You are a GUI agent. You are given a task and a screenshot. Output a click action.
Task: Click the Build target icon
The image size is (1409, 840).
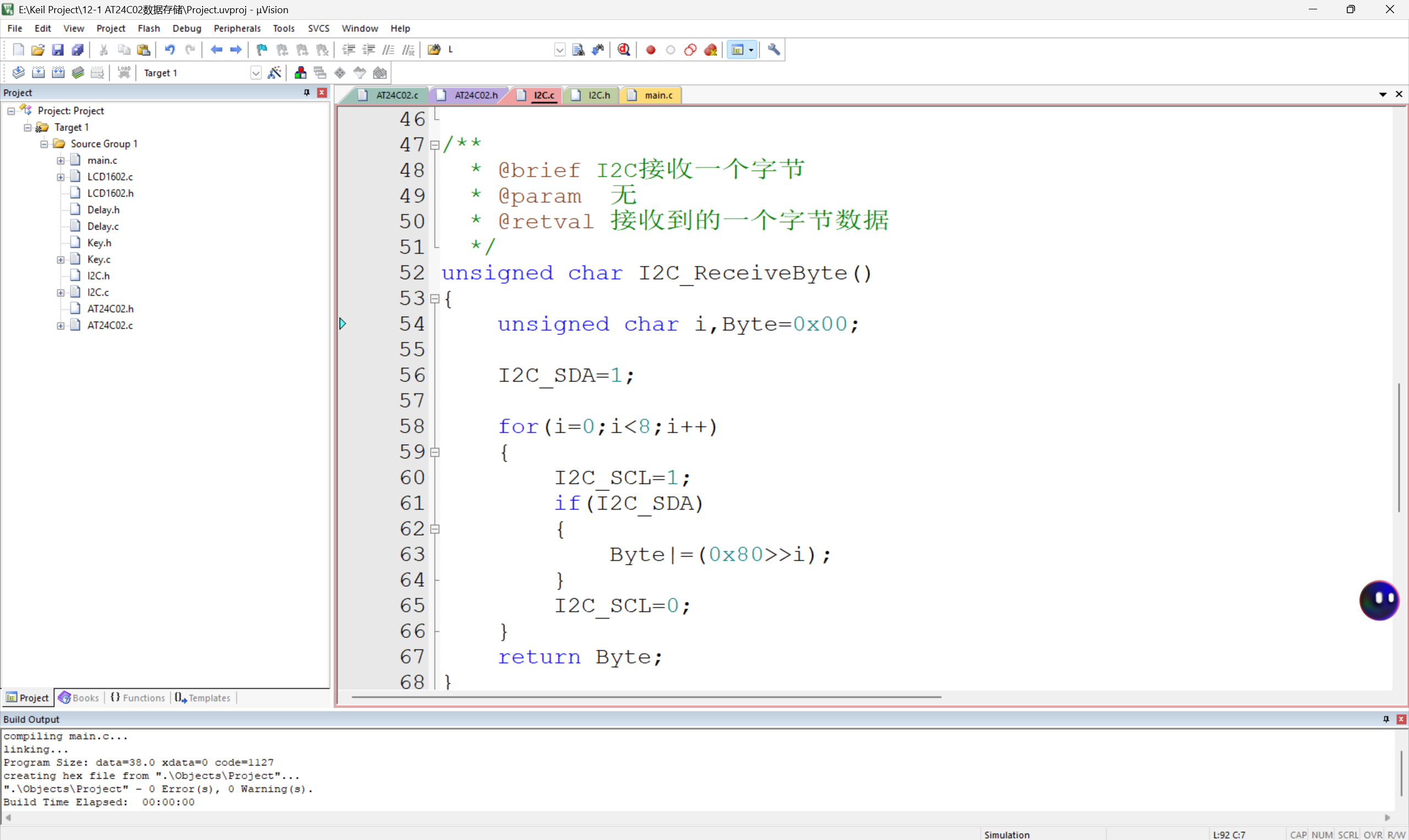click(x=38, y=73)
